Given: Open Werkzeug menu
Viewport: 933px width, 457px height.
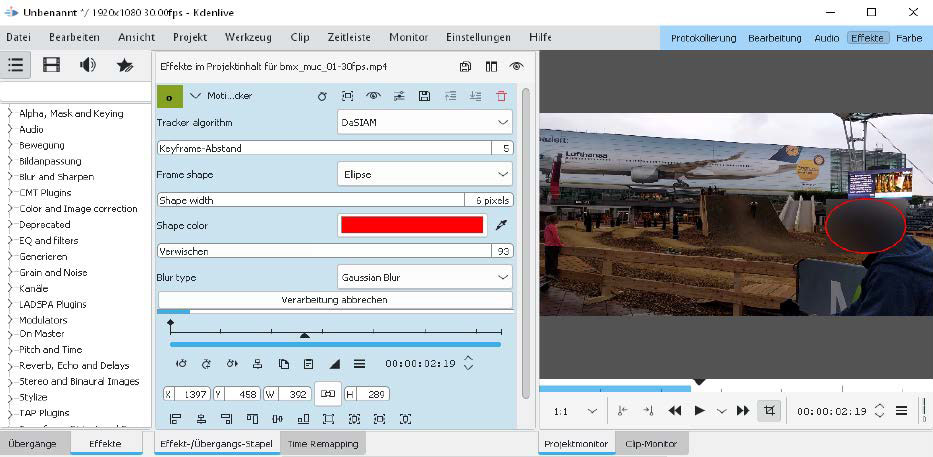Looking at the screenshot, I should (248, 37).
